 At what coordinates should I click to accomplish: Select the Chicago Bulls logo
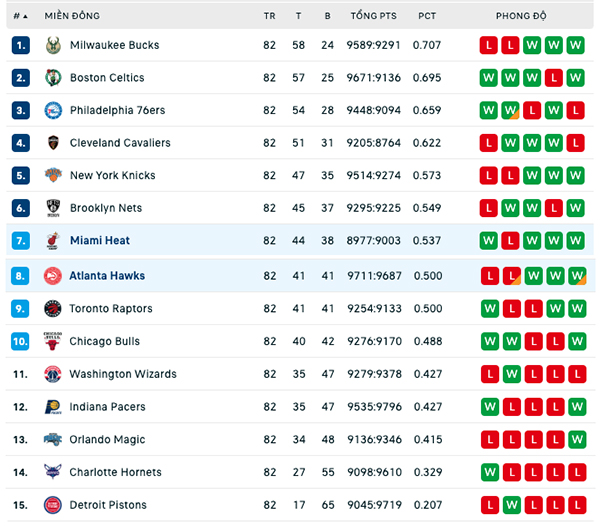point(53,341)
